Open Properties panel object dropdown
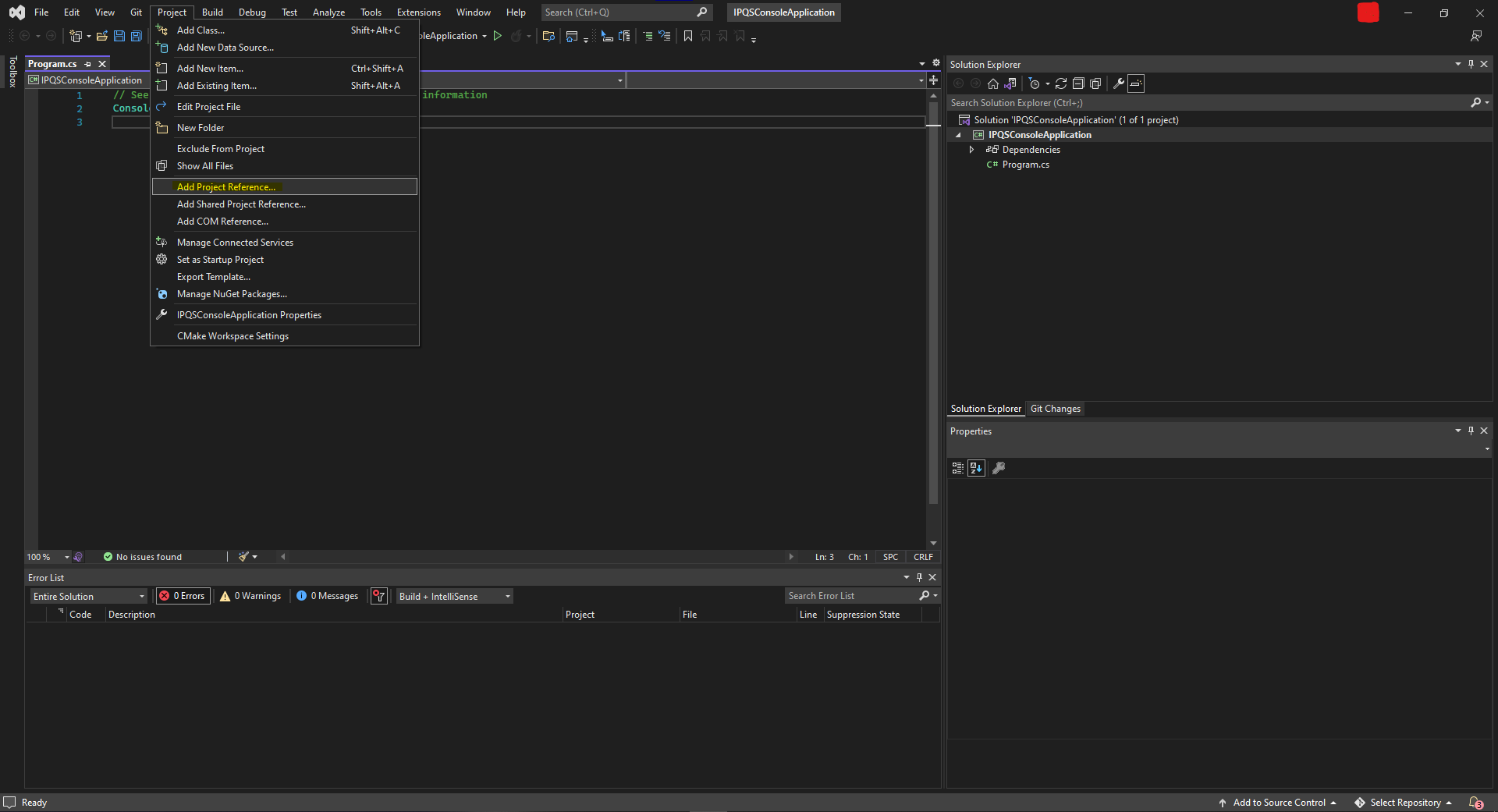The height and width of the screenshot is (812, 1498). [1486, 449]
